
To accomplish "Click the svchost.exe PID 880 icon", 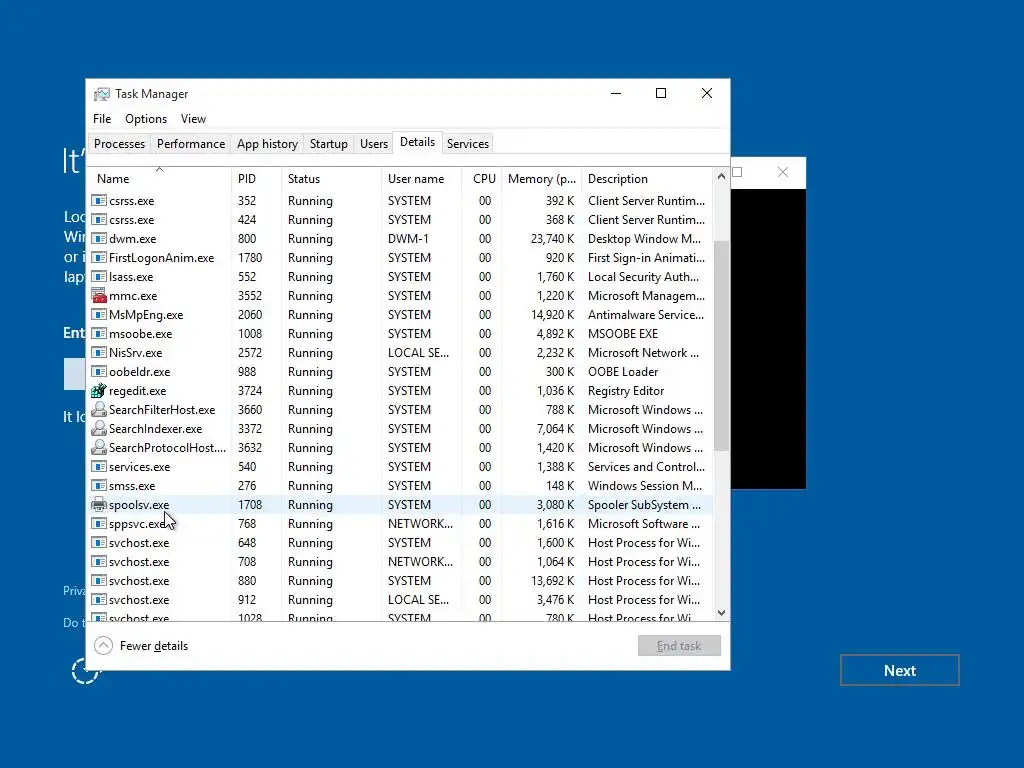I will pyautogui.click(x=99, y=581).
